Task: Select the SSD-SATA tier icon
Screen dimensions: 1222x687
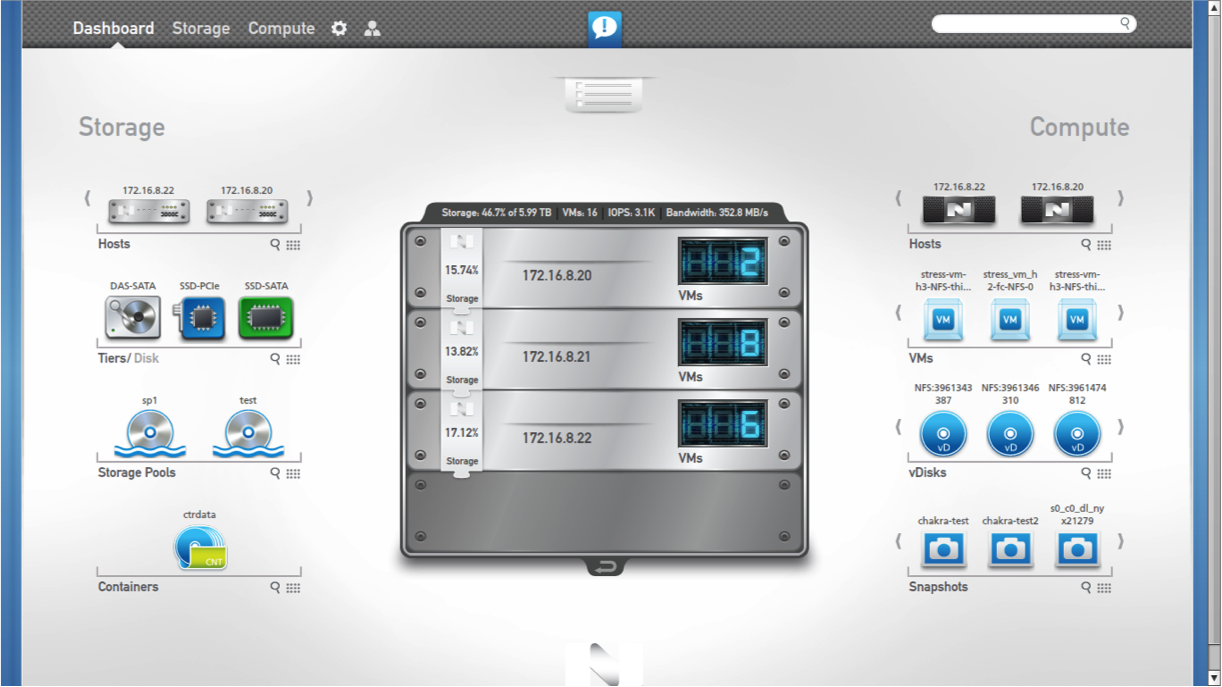Action: [265, 318]
